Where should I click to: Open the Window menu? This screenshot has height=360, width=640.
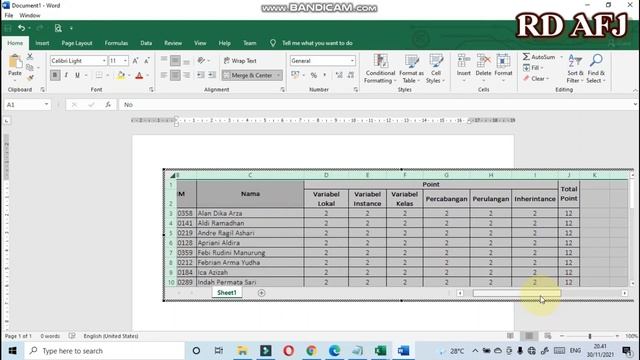(x=30, y=16)
